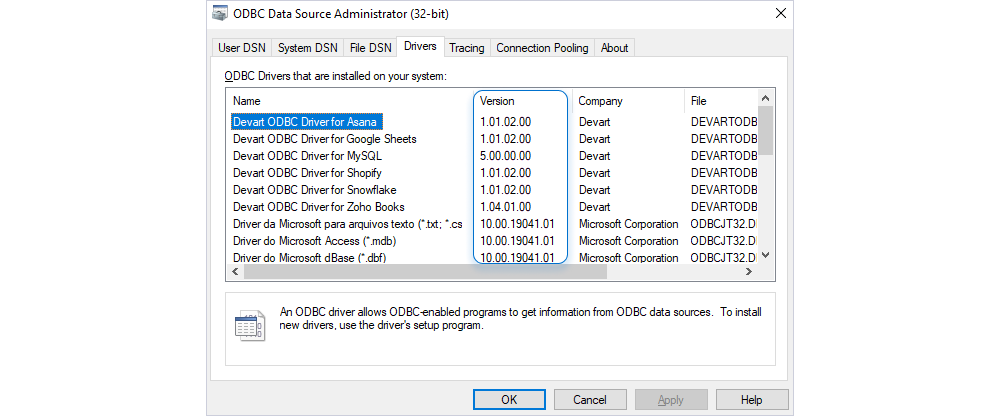Click version 1.01.02.00 in Shopify row
This screenshot has height=416, width=1000.
506,173
